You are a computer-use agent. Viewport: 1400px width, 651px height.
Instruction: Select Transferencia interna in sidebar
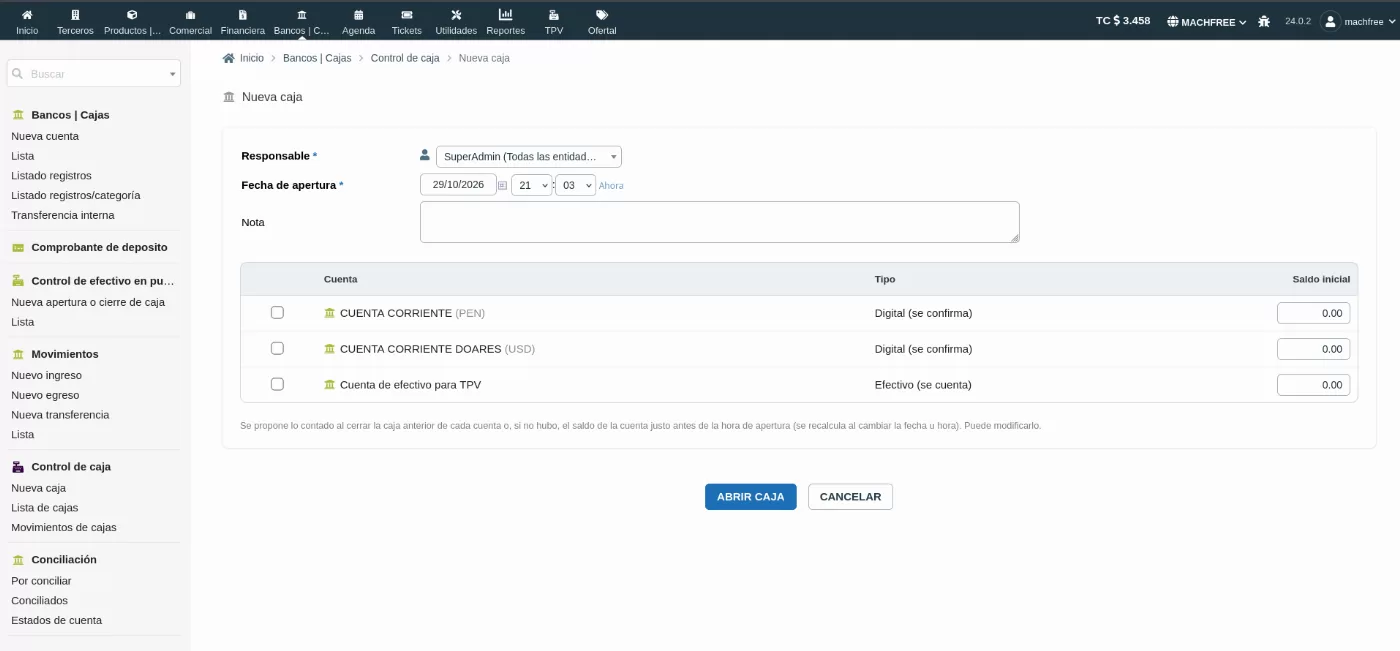click(63, 215)
